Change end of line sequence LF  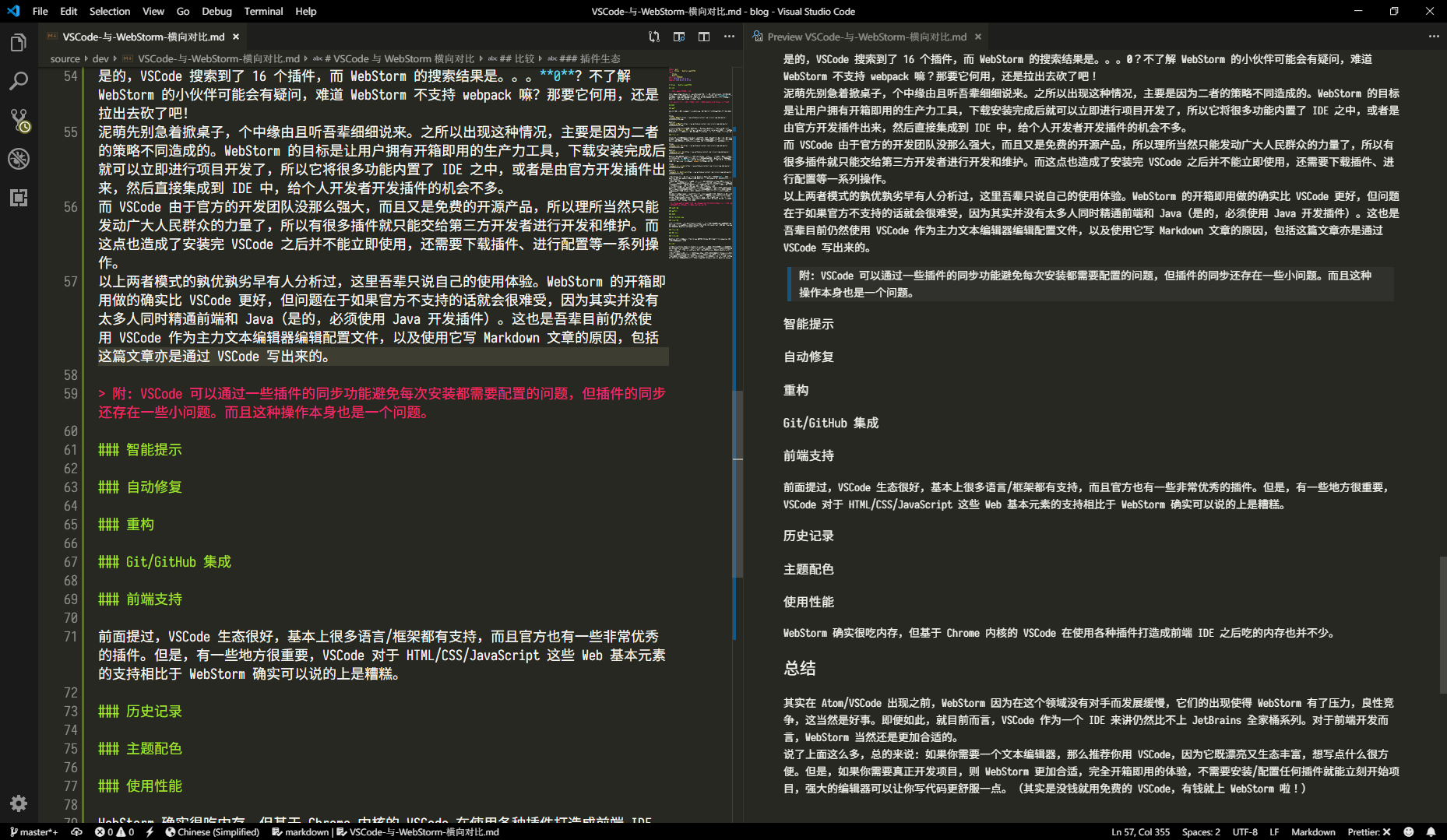click(x=1274, y=831)
